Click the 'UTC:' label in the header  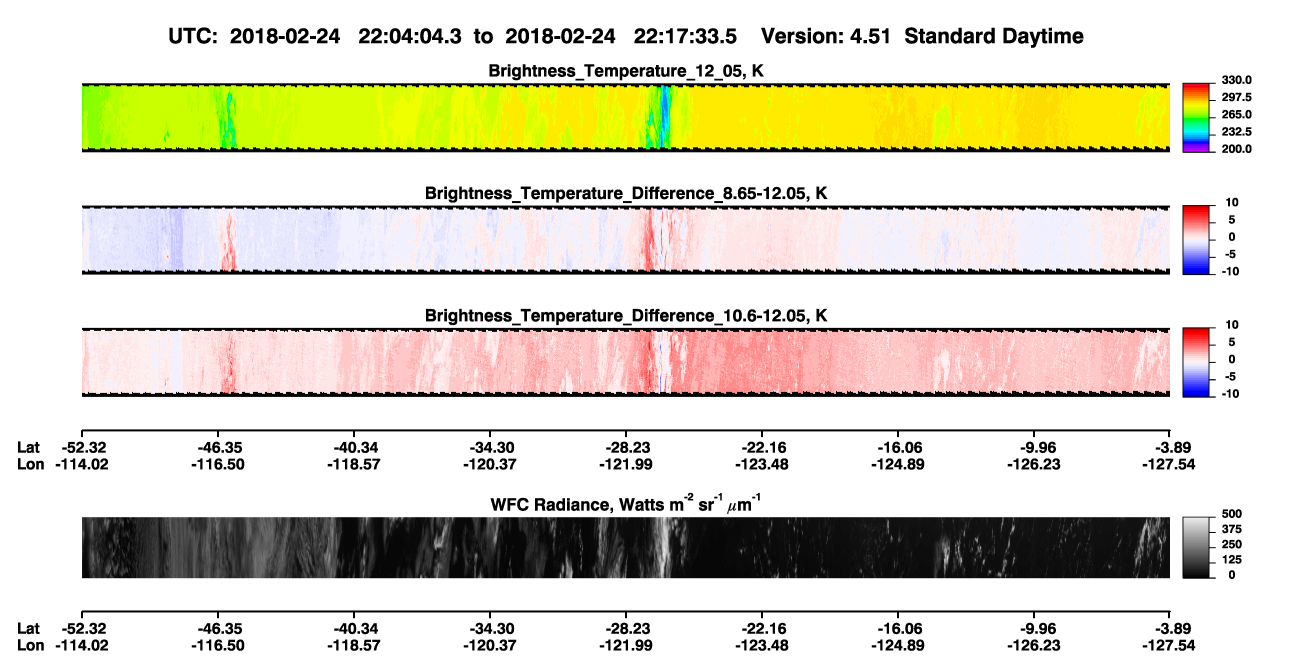pyautogui.click(x=194, y=36)
